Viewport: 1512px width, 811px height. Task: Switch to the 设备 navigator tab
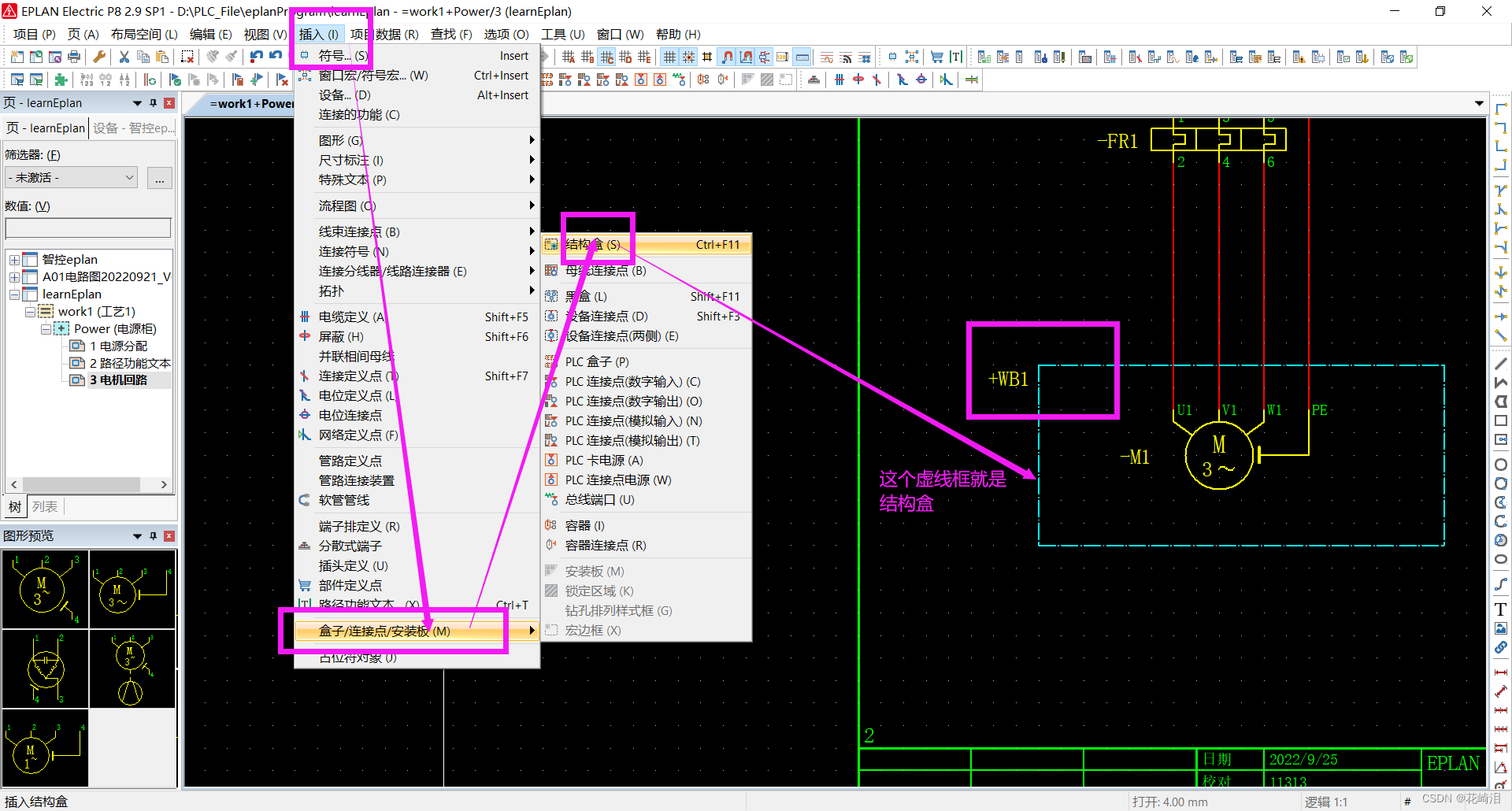pos(132,128)
